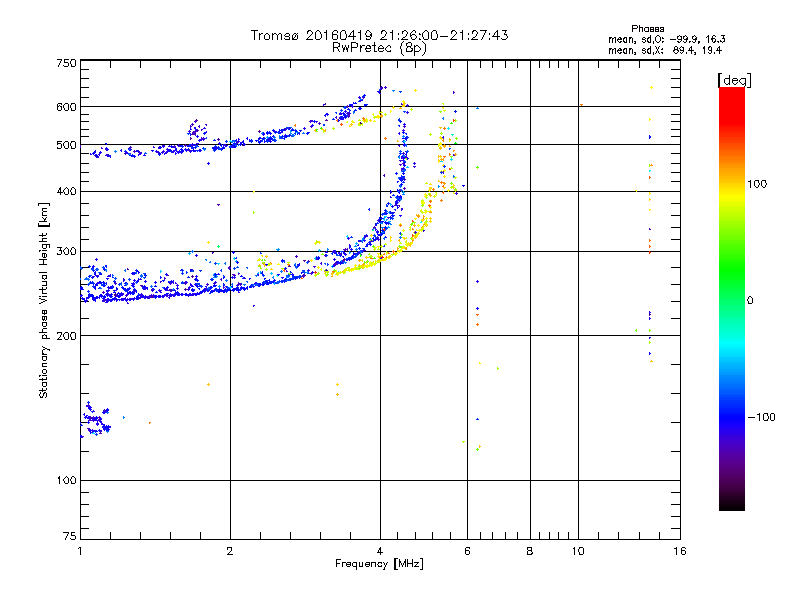This screenshot has width=800, height=600.
Task: Click the y-axis '300' tick label
Action: coord(66,252)
